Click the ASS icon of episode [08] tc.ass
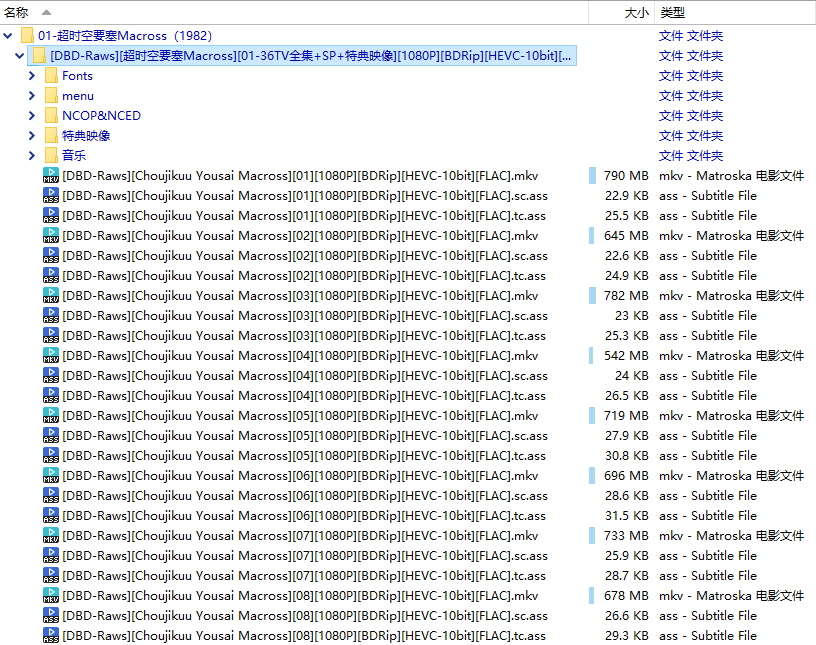Viewport: 816px width, 645px height. tap(50, 635)
